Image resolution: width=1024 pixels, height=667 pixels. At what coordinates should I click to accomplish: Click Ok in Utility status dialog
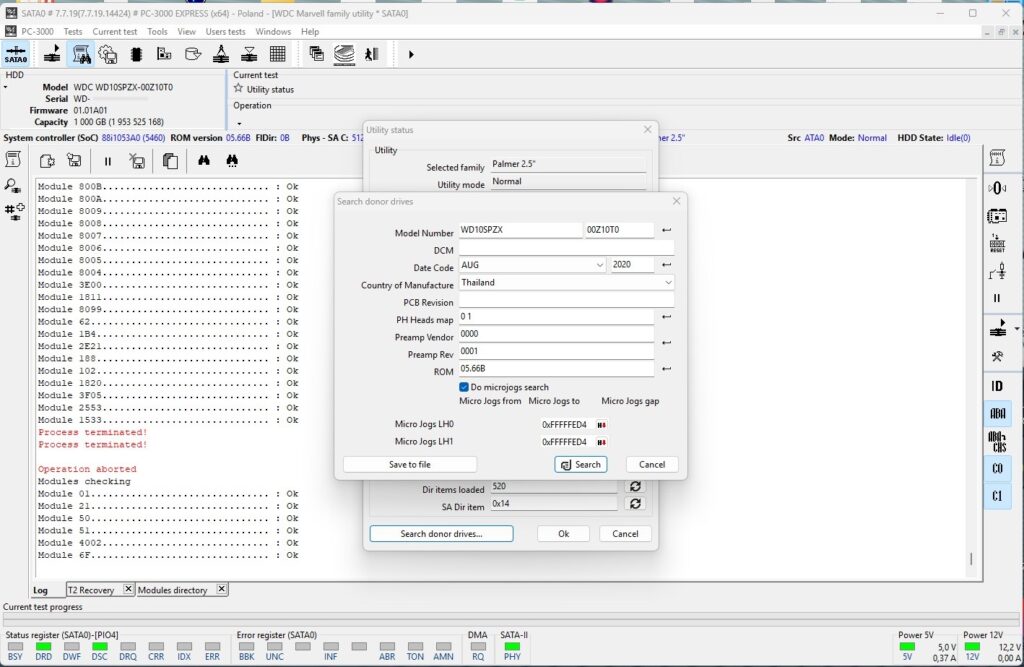pos(563,534)
